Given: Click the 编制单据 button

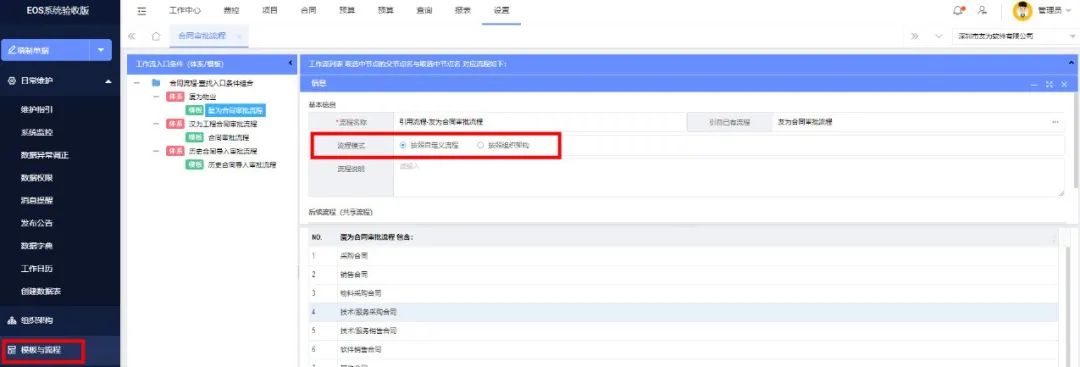Looking at the screenshot, I should (x=46, y=50).
